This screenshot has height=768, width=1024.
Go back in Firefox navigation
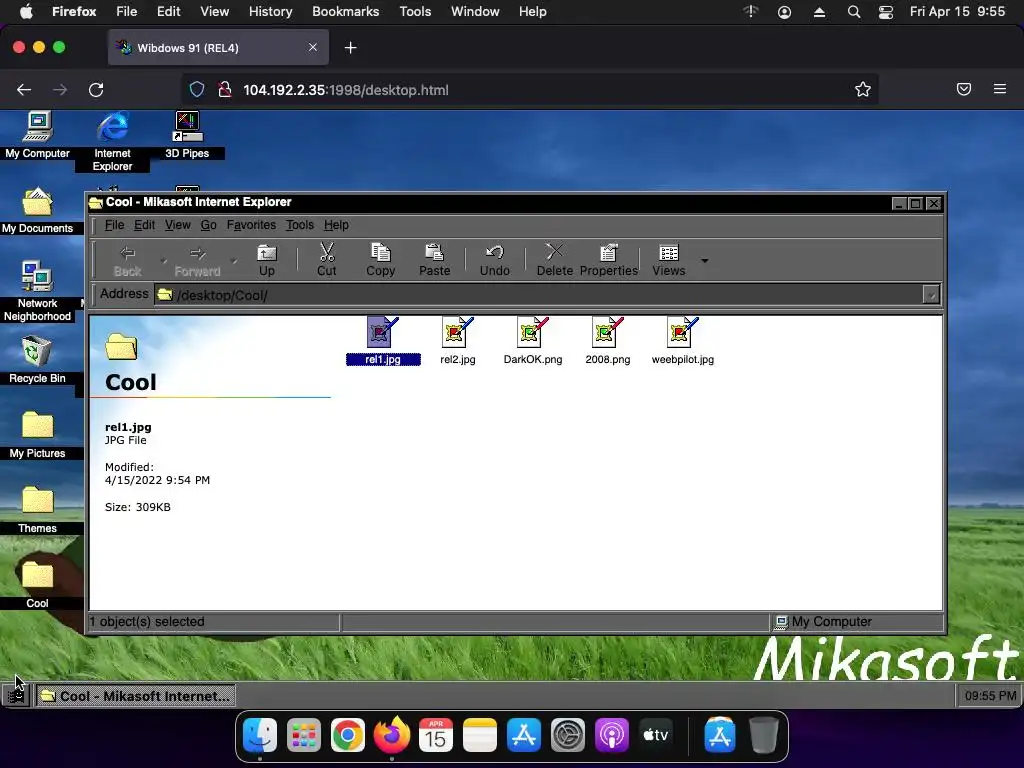point(24,89)
